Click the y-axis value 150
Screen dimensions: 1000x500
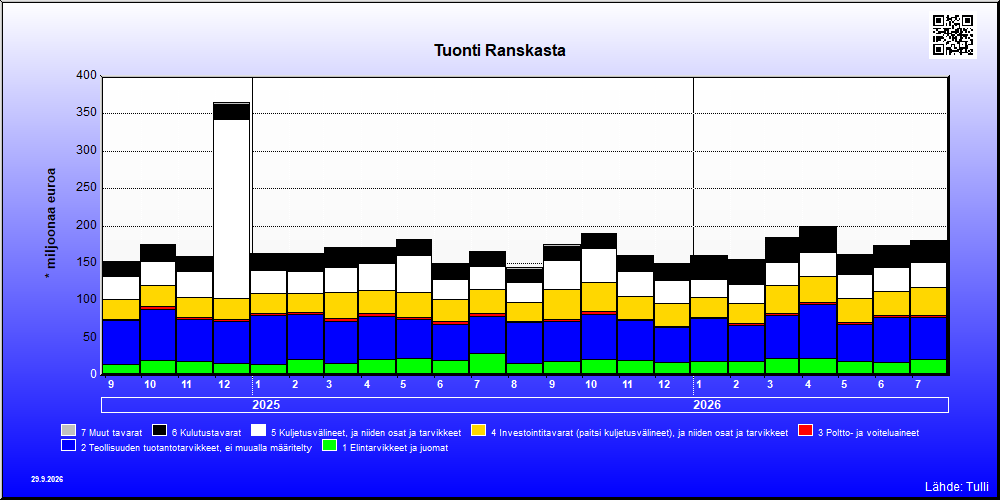(88, 262)
